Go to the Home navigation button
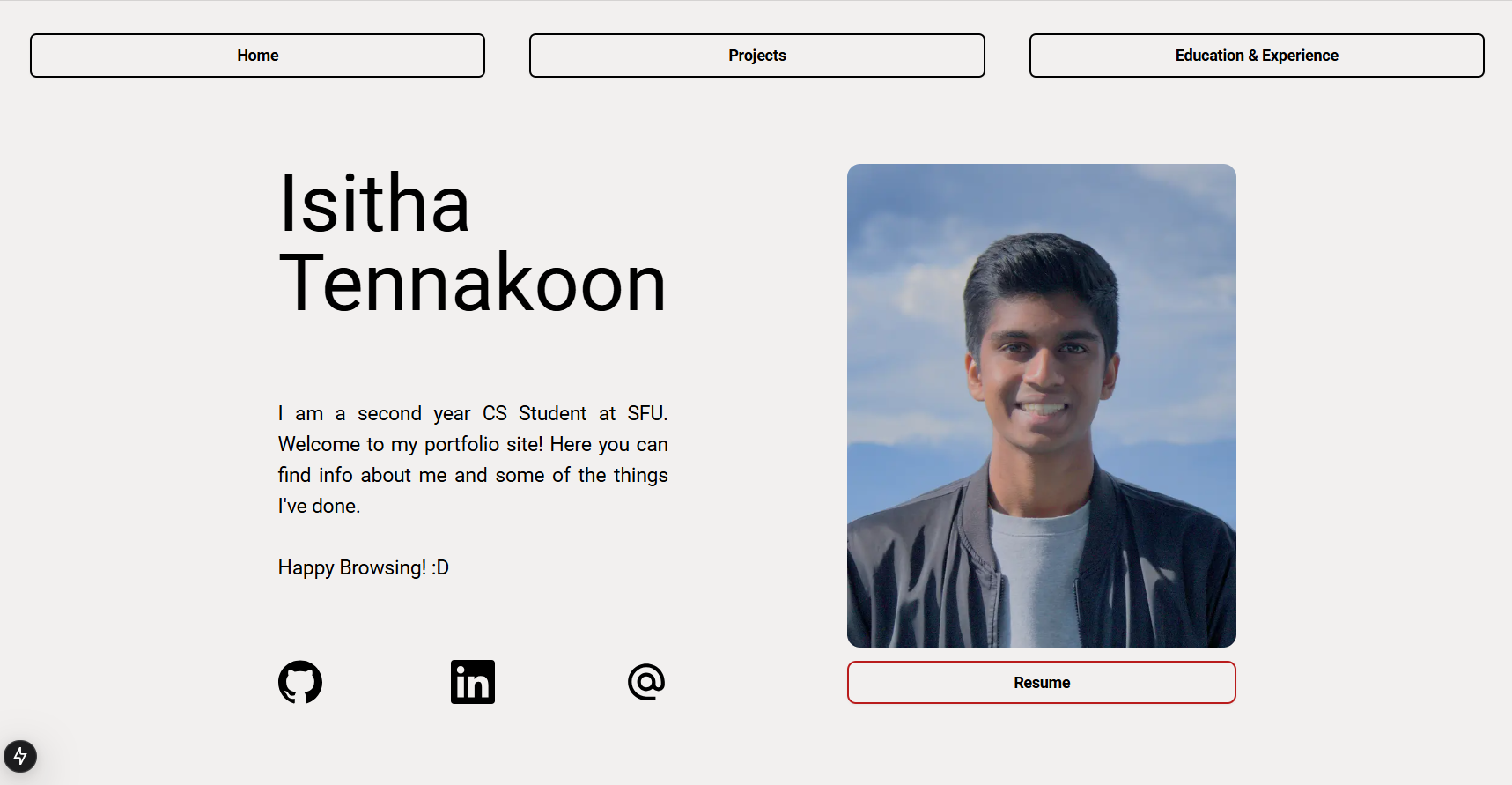The image size is (1512, 785). pos(257,56)
